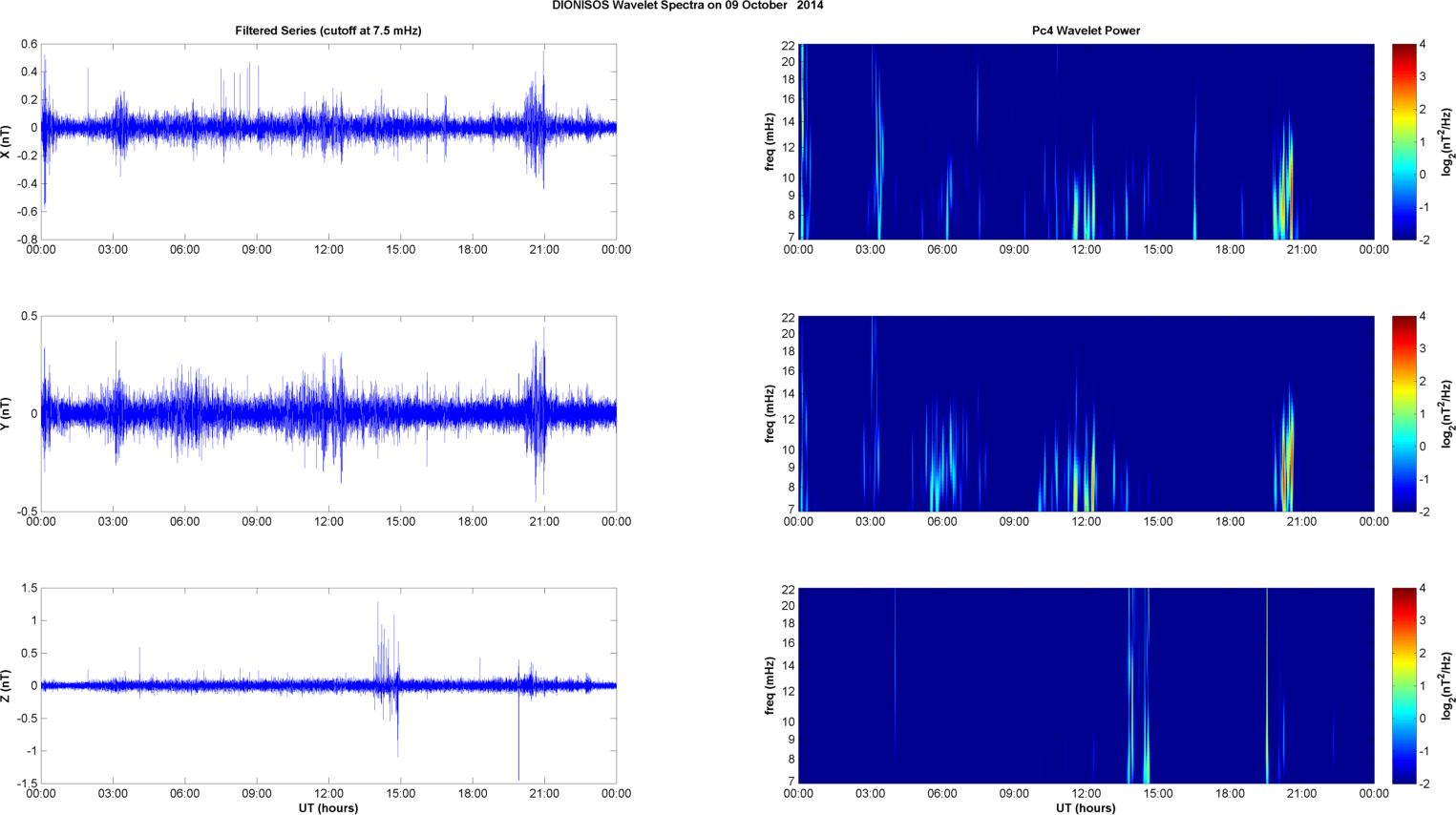Pick the colorbar beside the Z-component wavelet spectrum
This screenshot has width=1456, height=815.
pyautogui.click(x=1403, y=686)
